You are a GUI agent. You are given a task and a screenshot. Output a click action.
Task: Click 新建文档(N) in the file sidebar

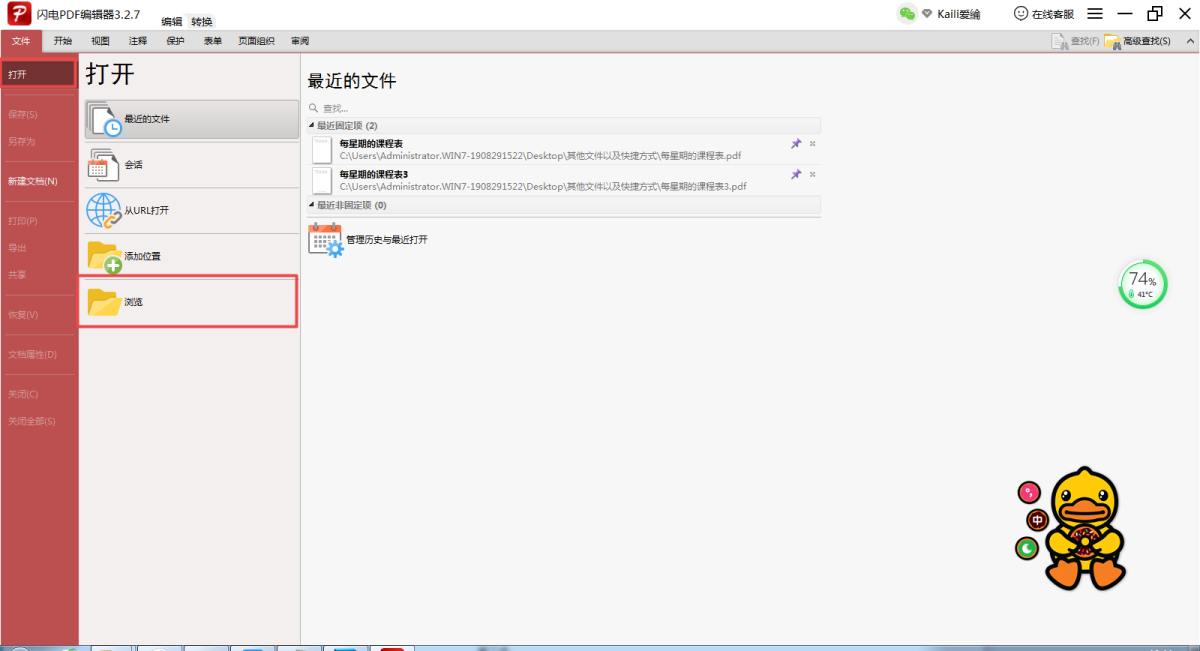[x=33, y=181]
